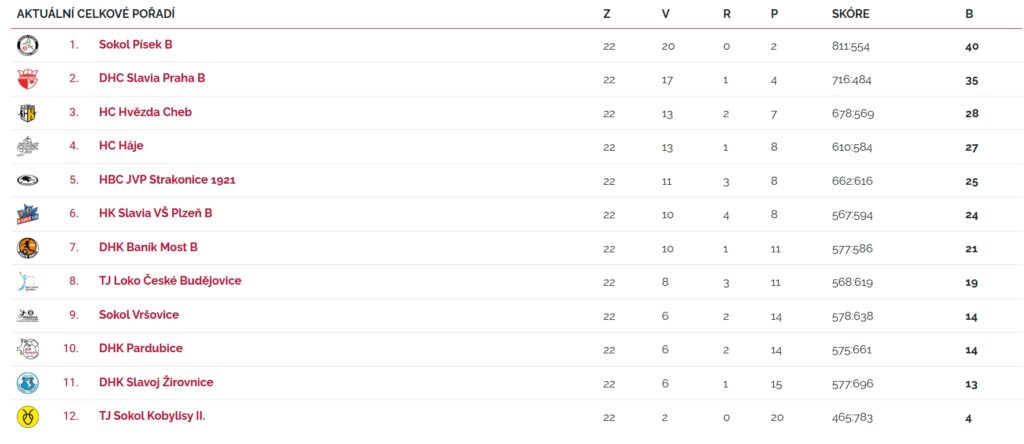This screenshot has height=444, width=1024.
Task: Click the TJ Sokol Kobylisy II. logo
Action: pyautogui.click(x=28, y=417)
